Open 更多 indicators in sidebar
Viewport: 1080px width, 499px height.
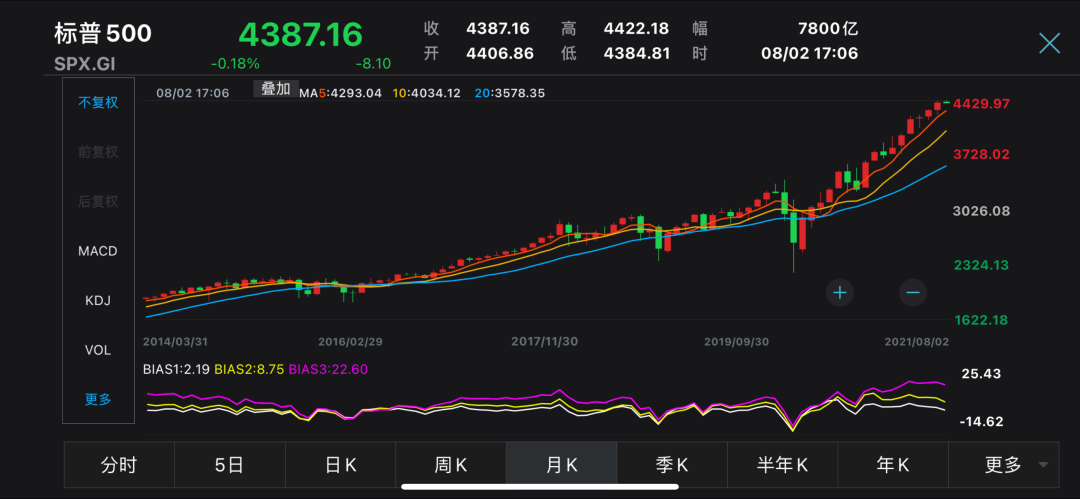click(98, 400)
